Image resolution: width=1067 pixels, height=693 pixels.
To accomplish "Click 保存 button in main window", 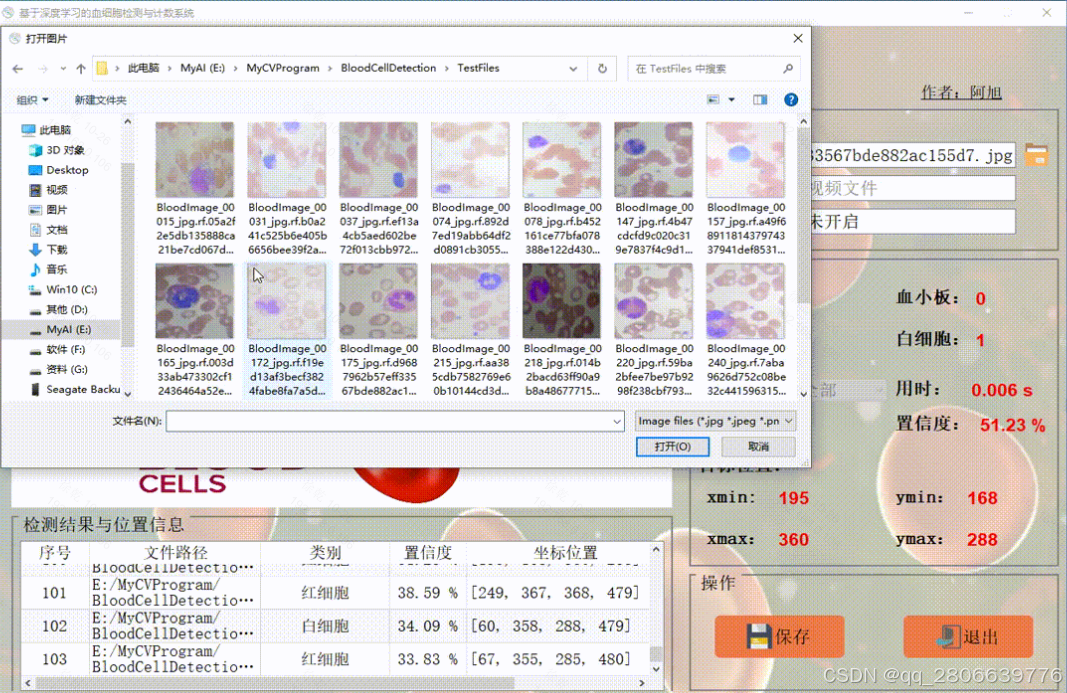I will (x=779, y=636).
